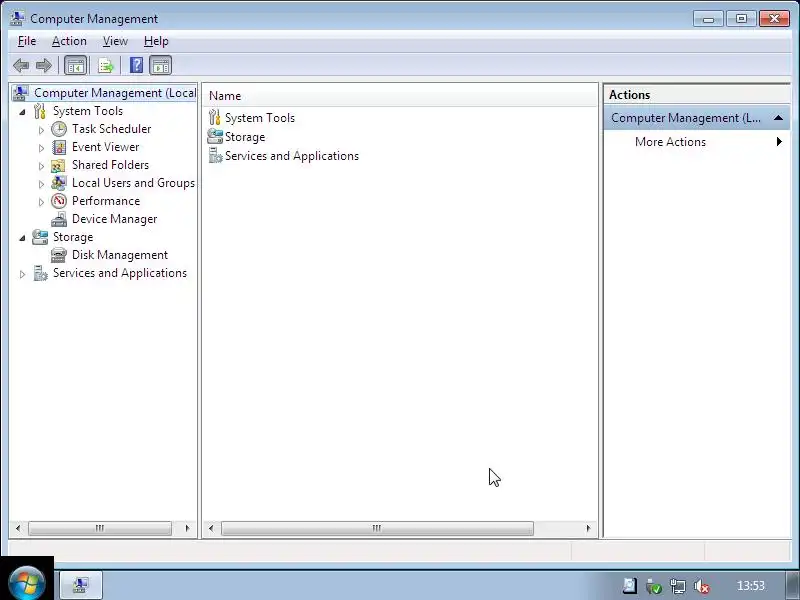Click center pane horizontal scrollbar thumb
Image resolution: width=800 pixels, height=600 pixels.
377,528
